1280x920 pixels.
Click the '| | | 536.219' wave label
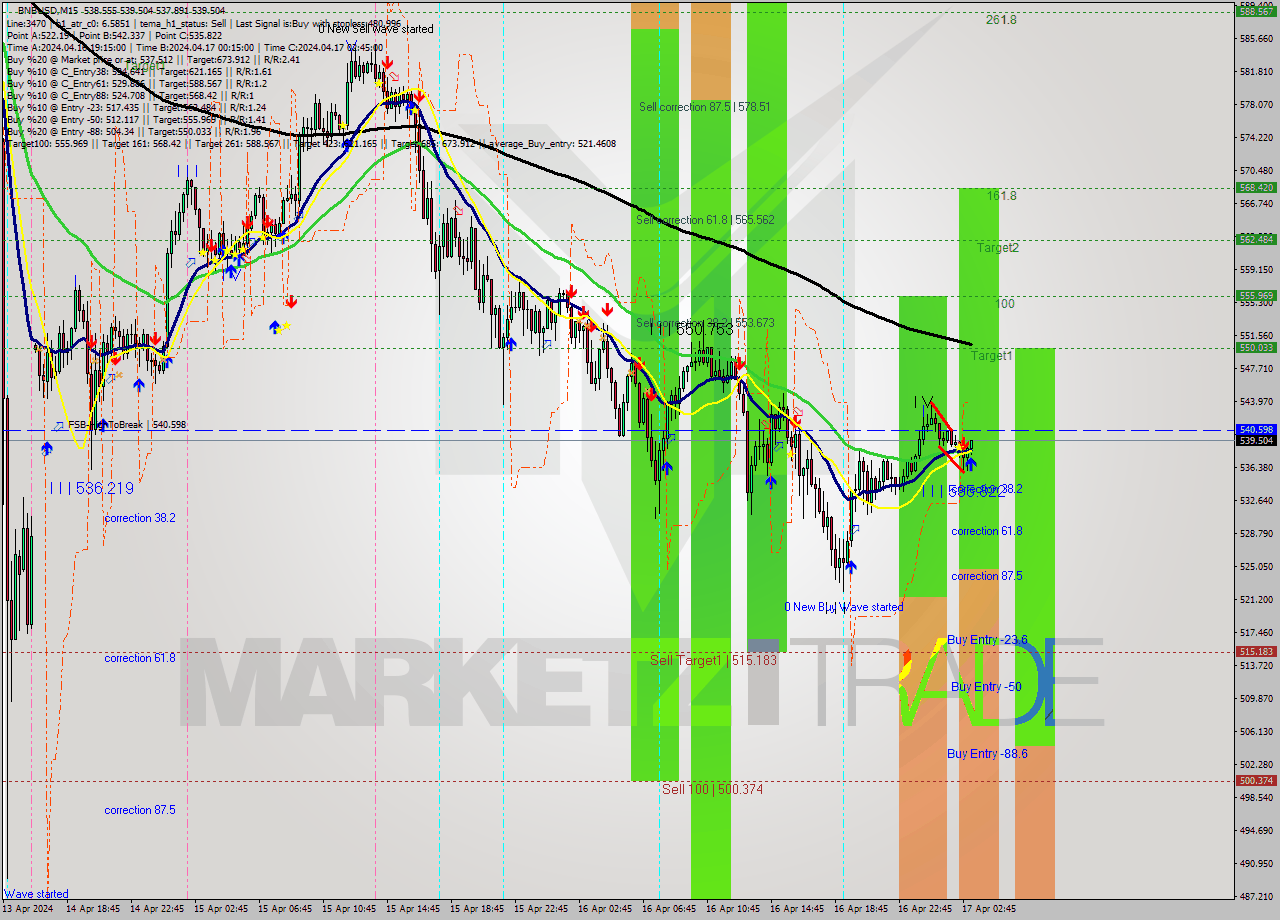[x=91, y=488]
